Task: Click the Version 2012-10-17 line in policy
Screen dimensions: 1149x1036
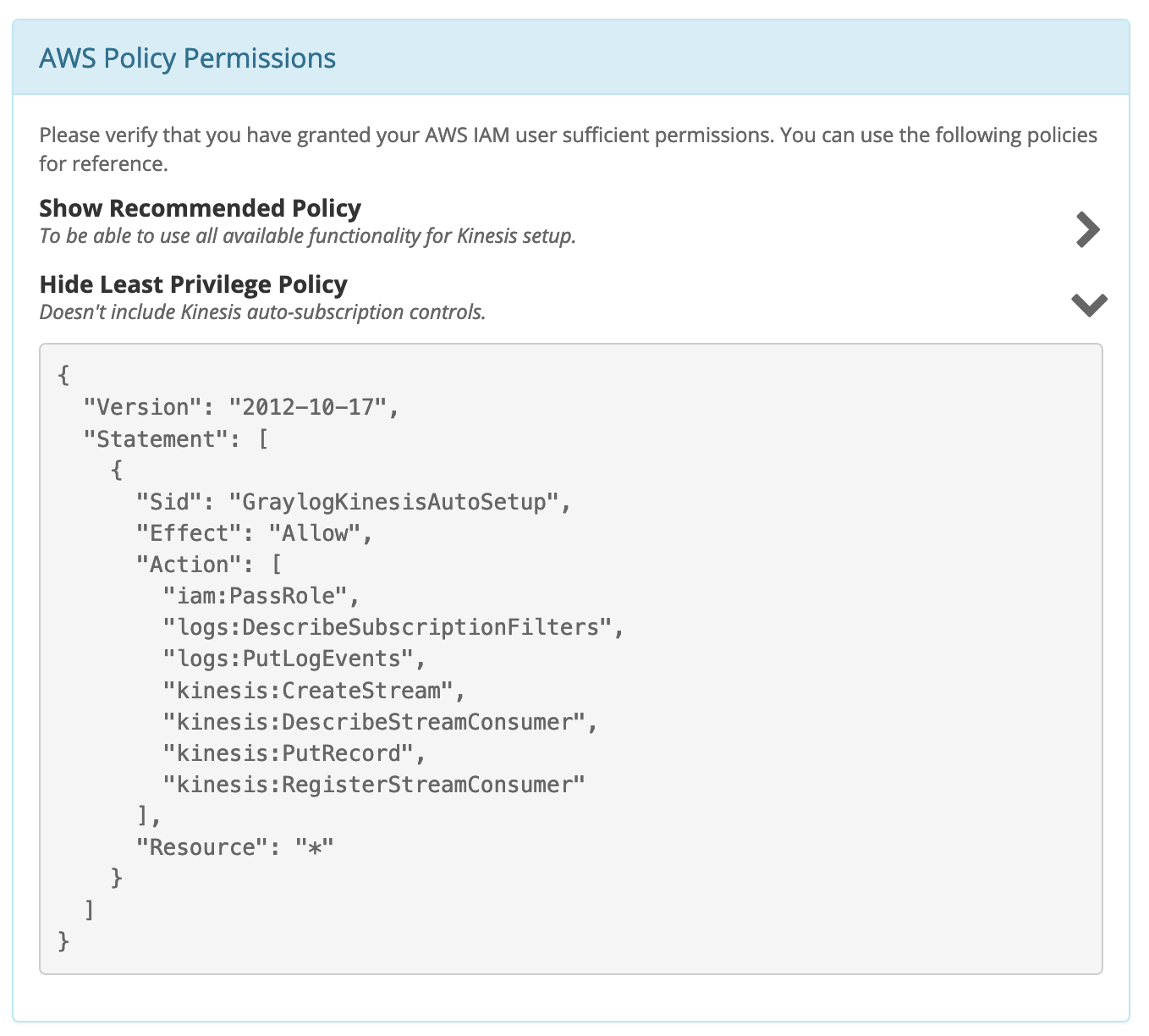Action: 240,408
